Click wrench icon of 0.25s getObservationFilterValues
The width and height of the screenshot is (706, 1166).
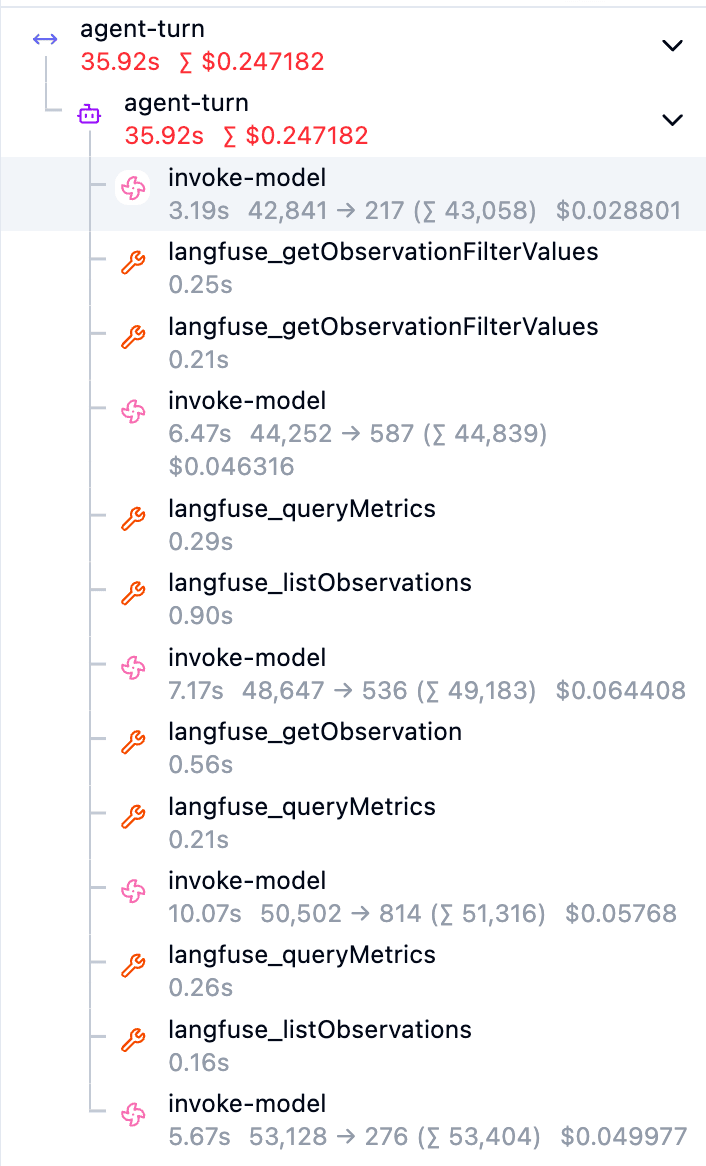click(x=133, y=262)
